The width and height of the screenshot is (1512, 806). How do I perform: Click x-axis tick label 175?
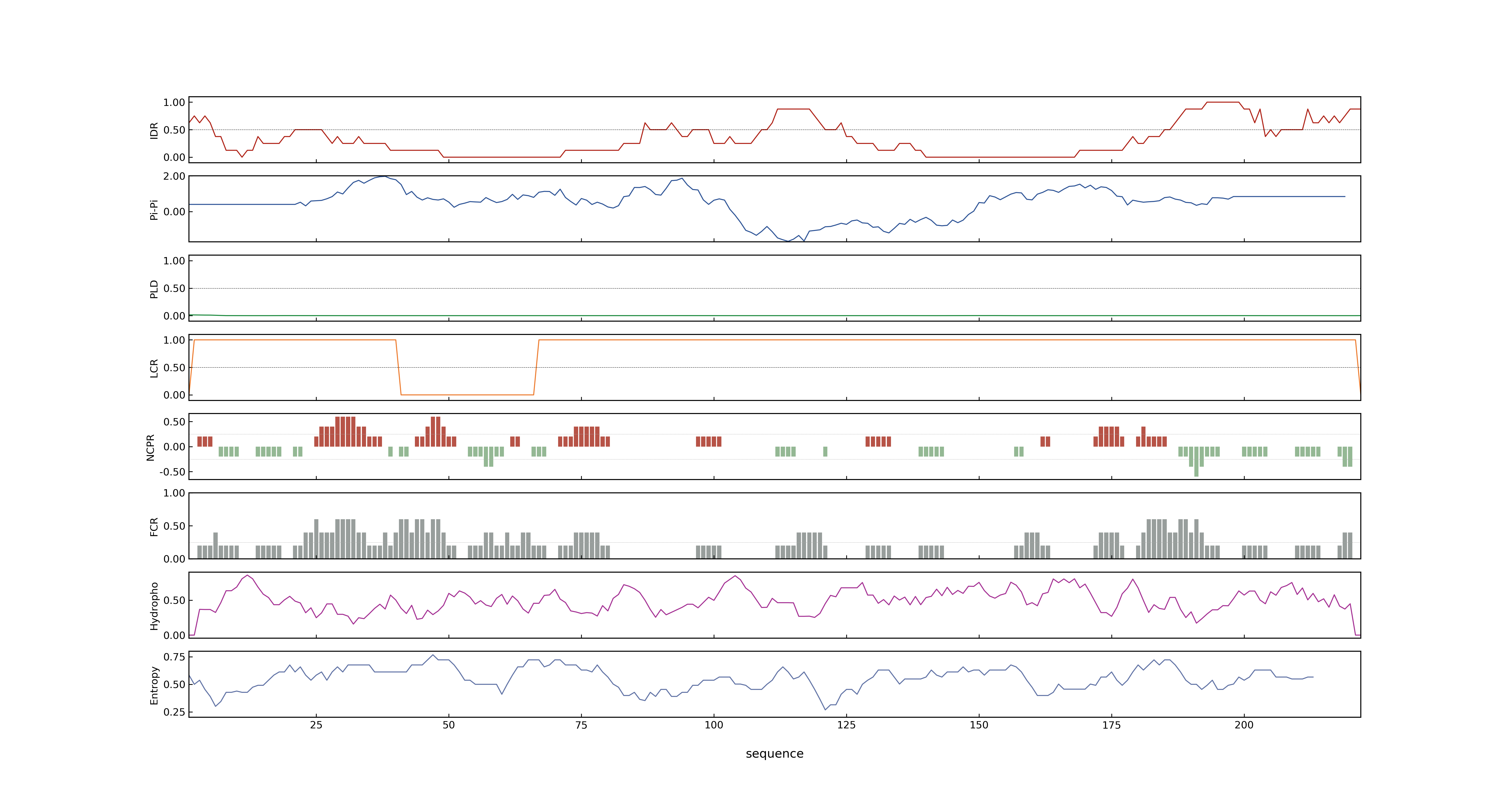pyautogui.click(x=1111, y=725)
